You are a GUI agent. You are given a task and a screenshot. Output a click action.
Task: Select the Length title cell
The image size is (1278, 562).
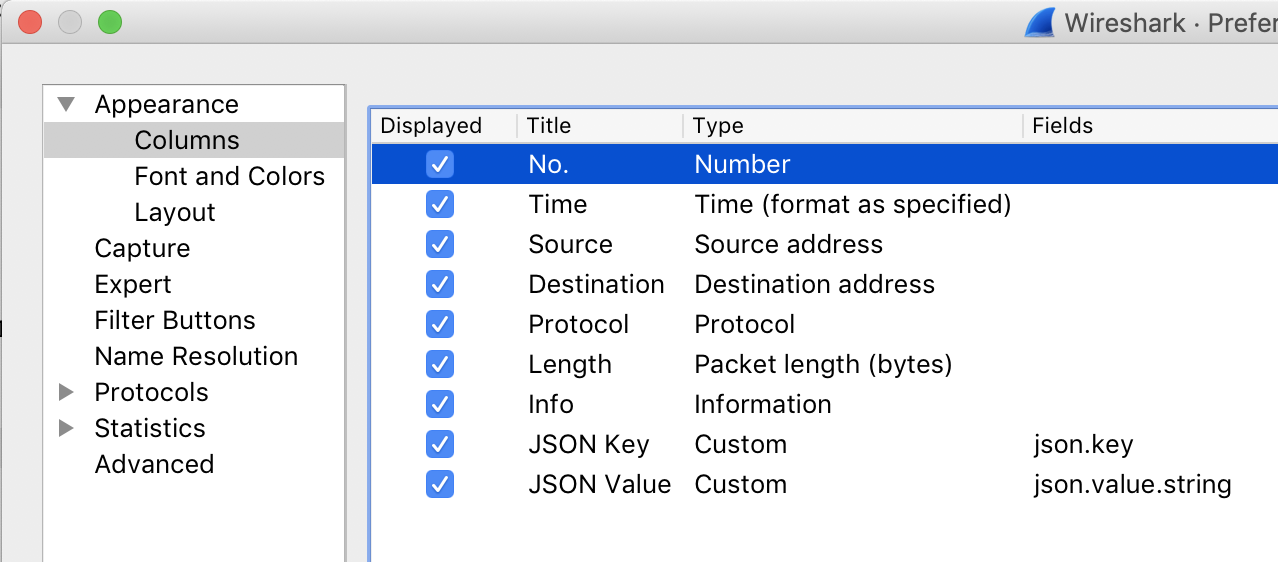coord(570,364)
